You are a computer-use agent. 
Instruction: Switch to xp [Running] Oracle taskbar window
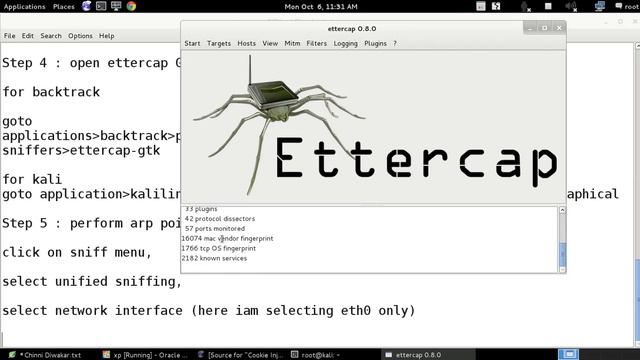point(145,355)
